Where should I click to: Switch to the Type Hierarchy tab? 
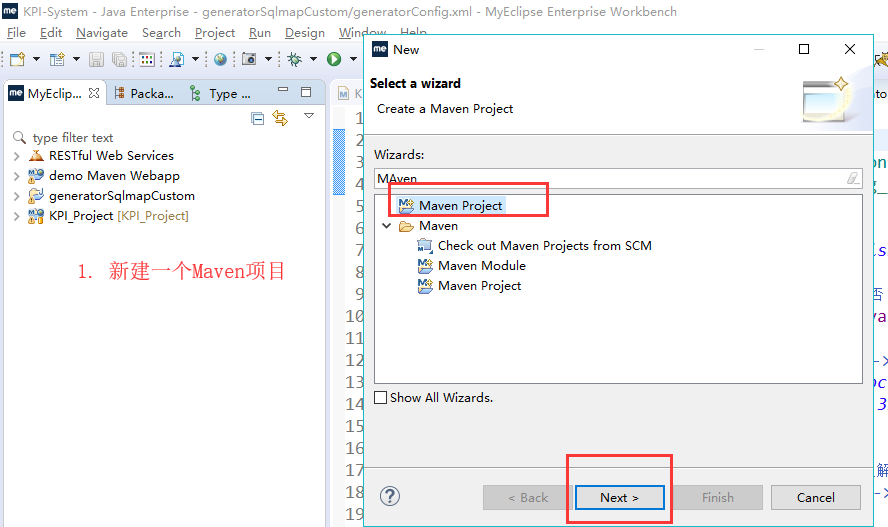pos(220,93)
